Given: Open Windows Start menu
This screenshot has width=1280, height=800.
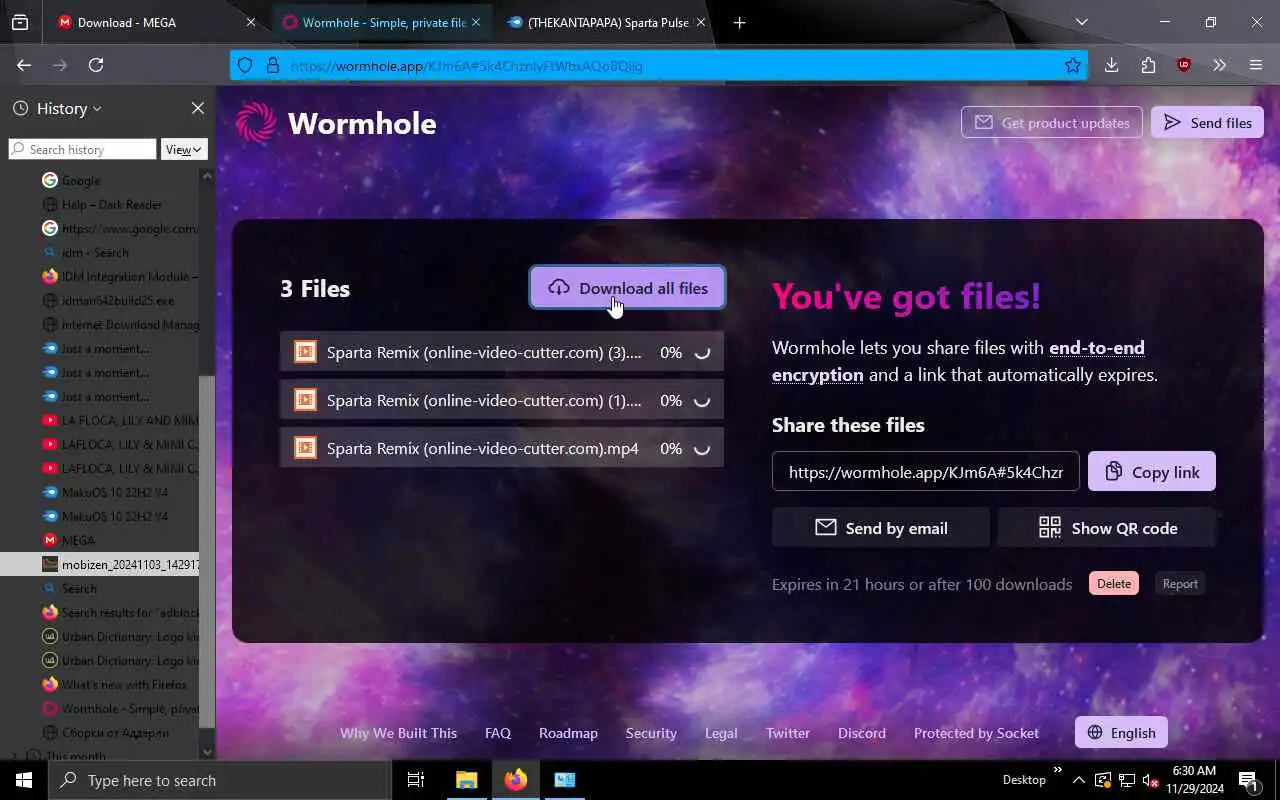Looking at the screenshot, I should 24,780.
